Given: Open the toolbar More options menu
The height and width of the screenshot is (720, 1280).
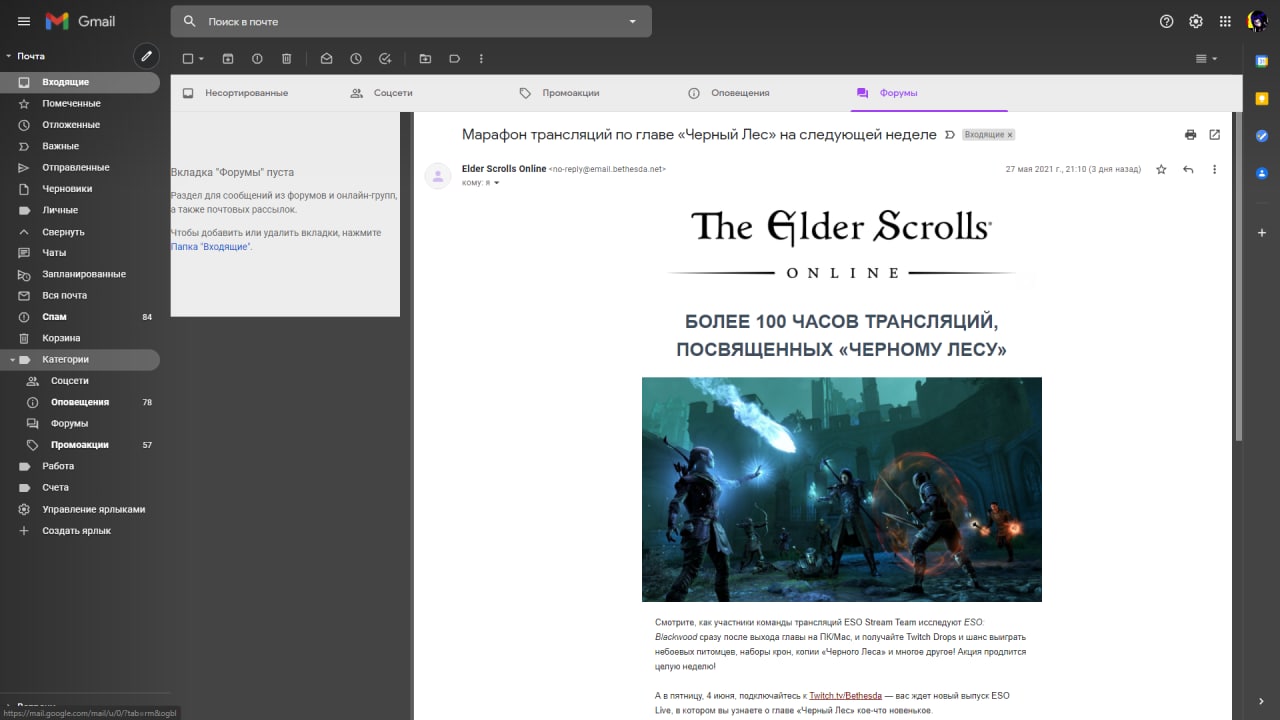Looking at the screenshot, I should 481,59.
